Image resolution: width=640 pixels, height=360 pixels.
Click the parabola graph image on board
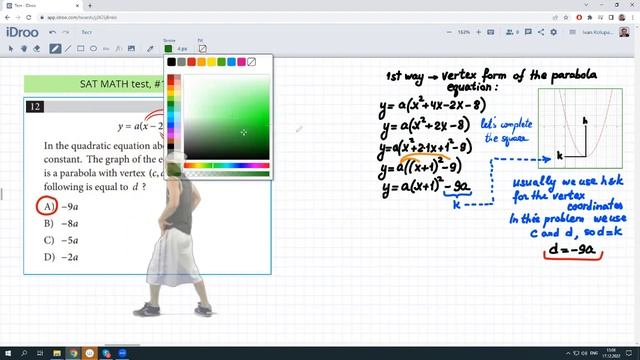point(580,129)
